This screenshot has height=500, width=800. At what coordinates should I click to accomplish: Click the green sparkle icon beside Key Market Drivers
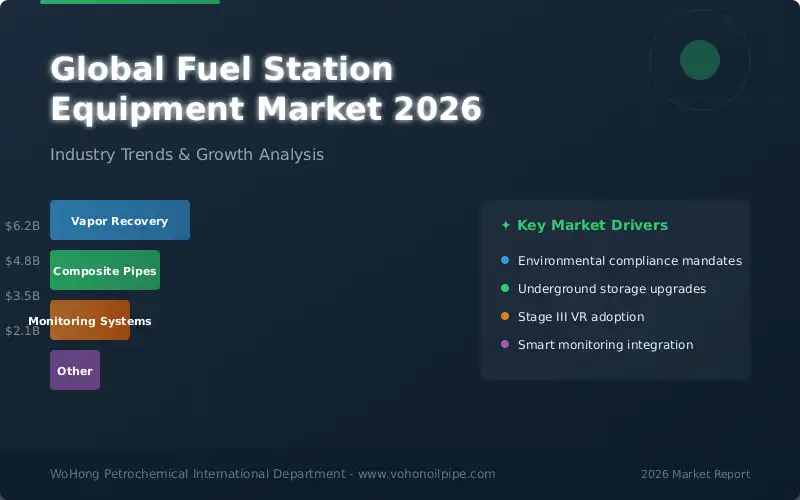506,225
